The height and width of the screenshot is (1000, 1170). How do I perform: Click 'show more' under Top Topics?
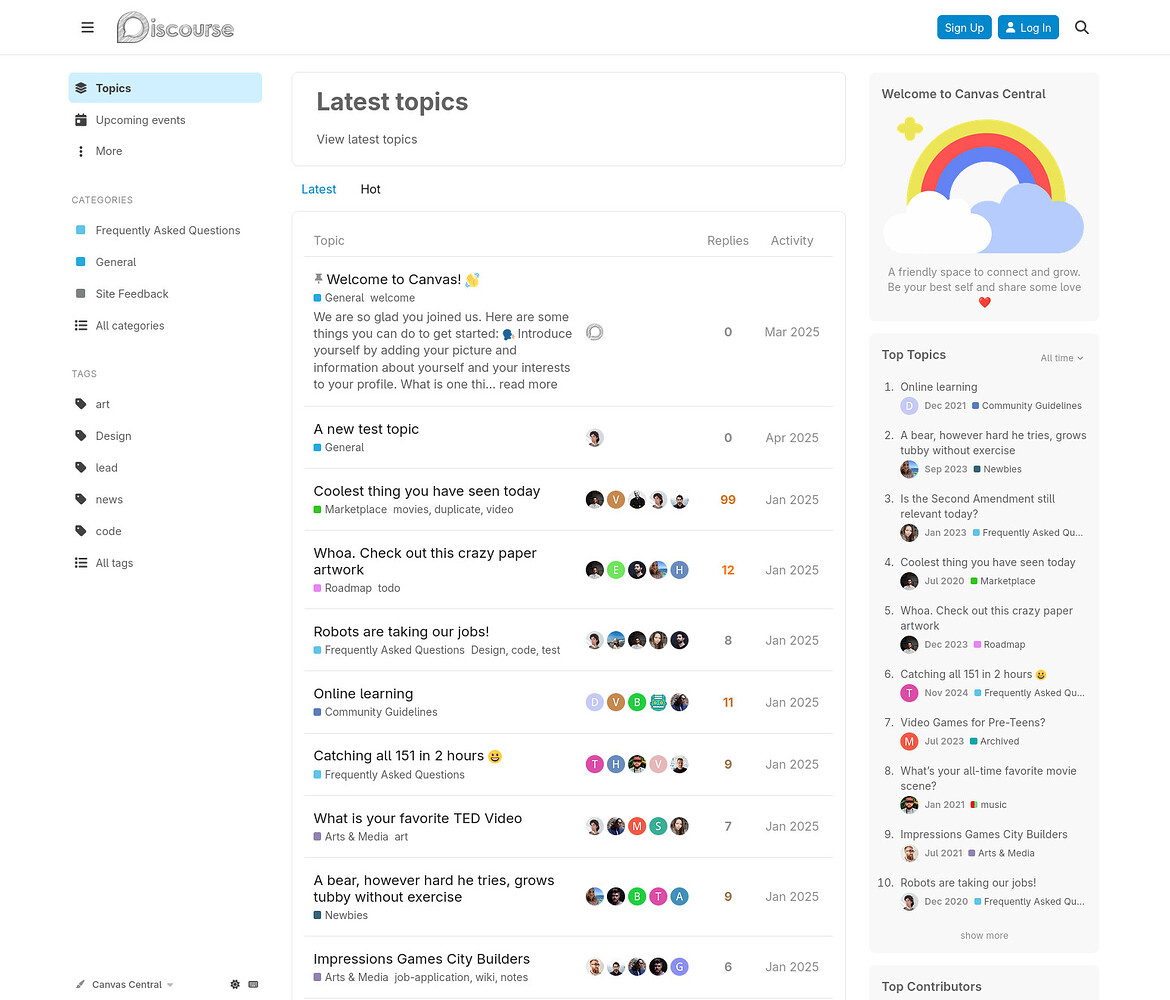click(984, 936)
